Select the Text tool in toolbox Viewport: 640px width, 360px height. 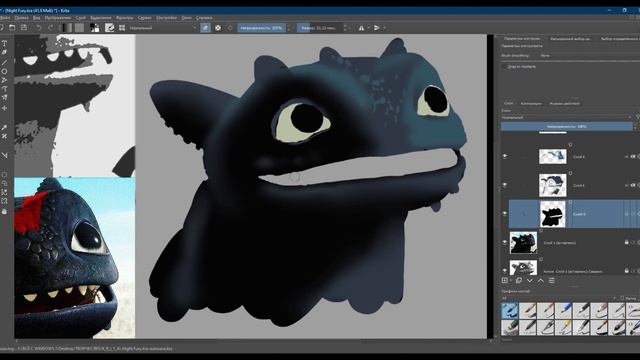tap(4, 43)
